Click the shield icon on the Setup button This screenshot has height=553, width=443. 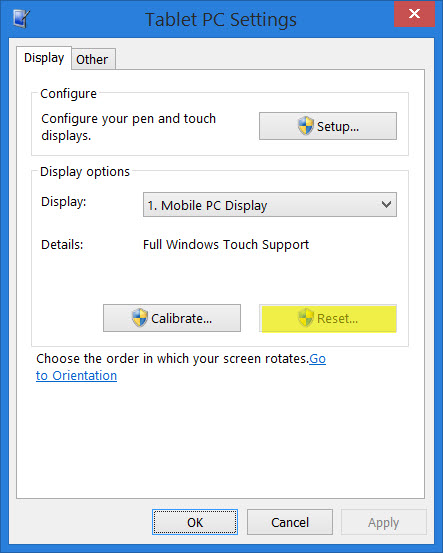coord(305,126)
